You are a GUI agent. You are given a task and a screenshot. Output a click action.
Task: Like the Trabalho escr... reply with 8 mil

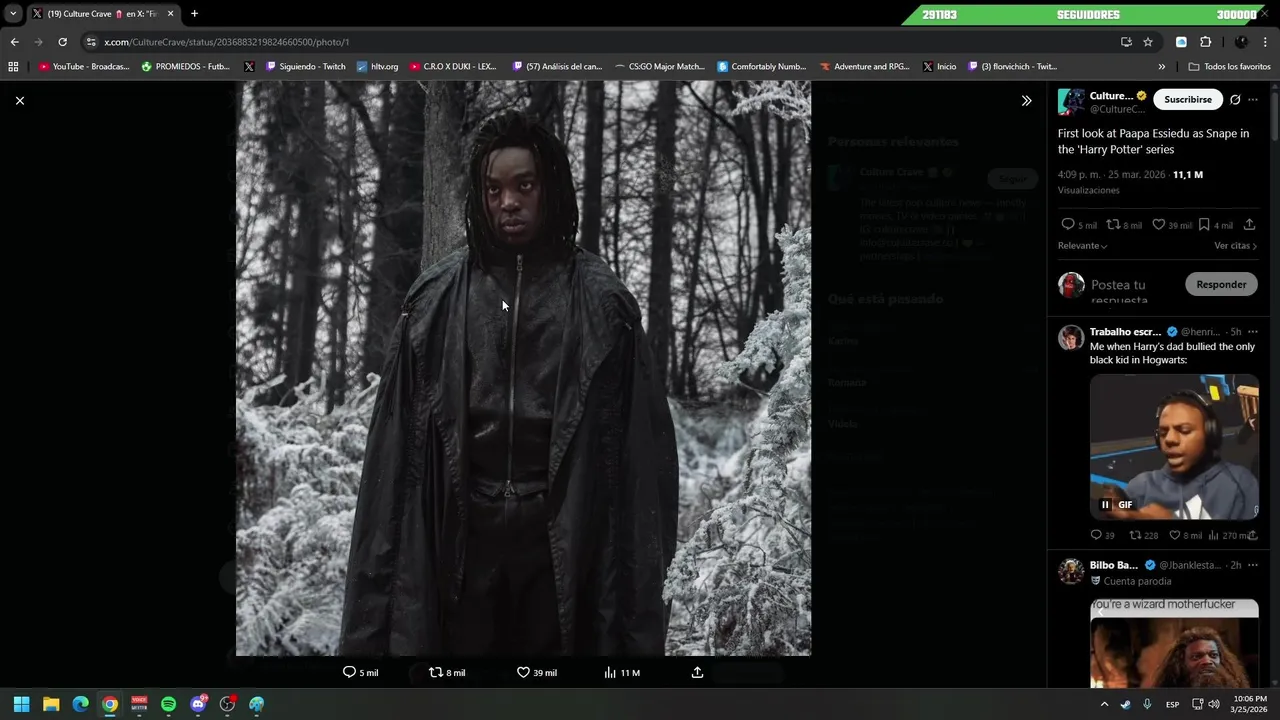(1175, 535)
